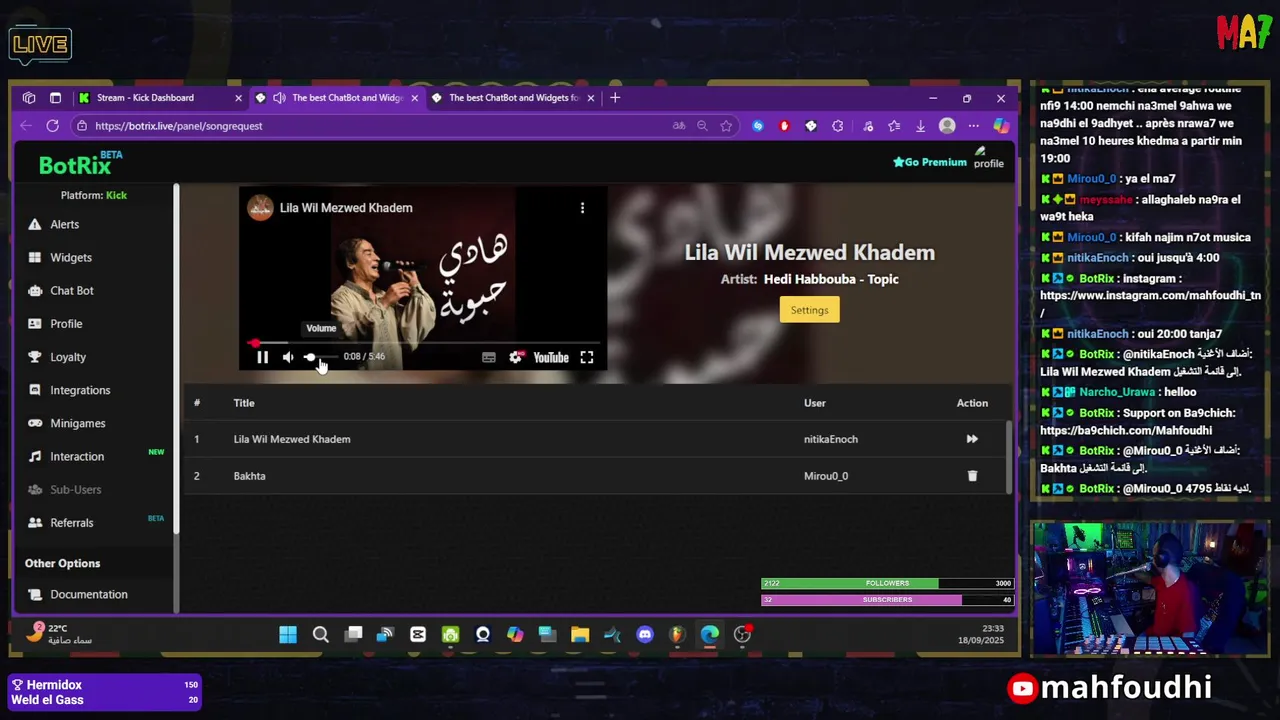Open the Profile sidebar item
Image resolution: width=1280 pixels, height=720 pixels.
point(66,324)
